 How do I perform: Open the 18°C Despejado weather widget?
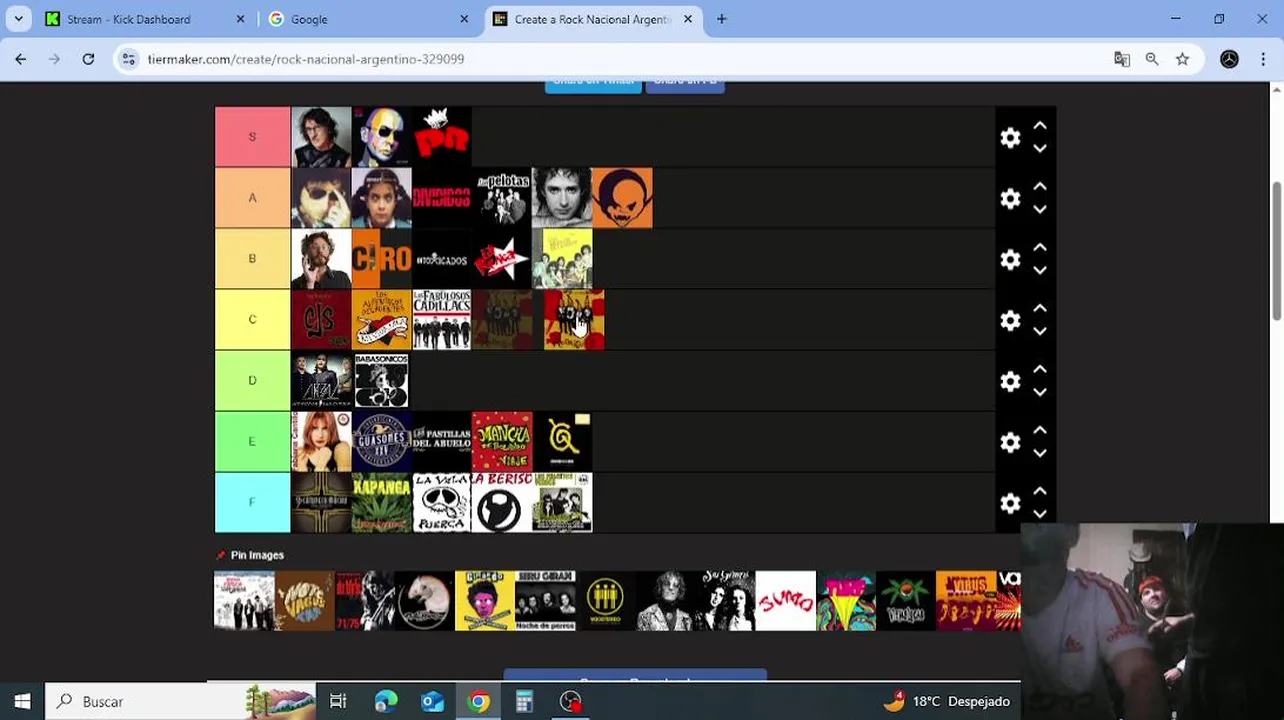tap(945, 701)
